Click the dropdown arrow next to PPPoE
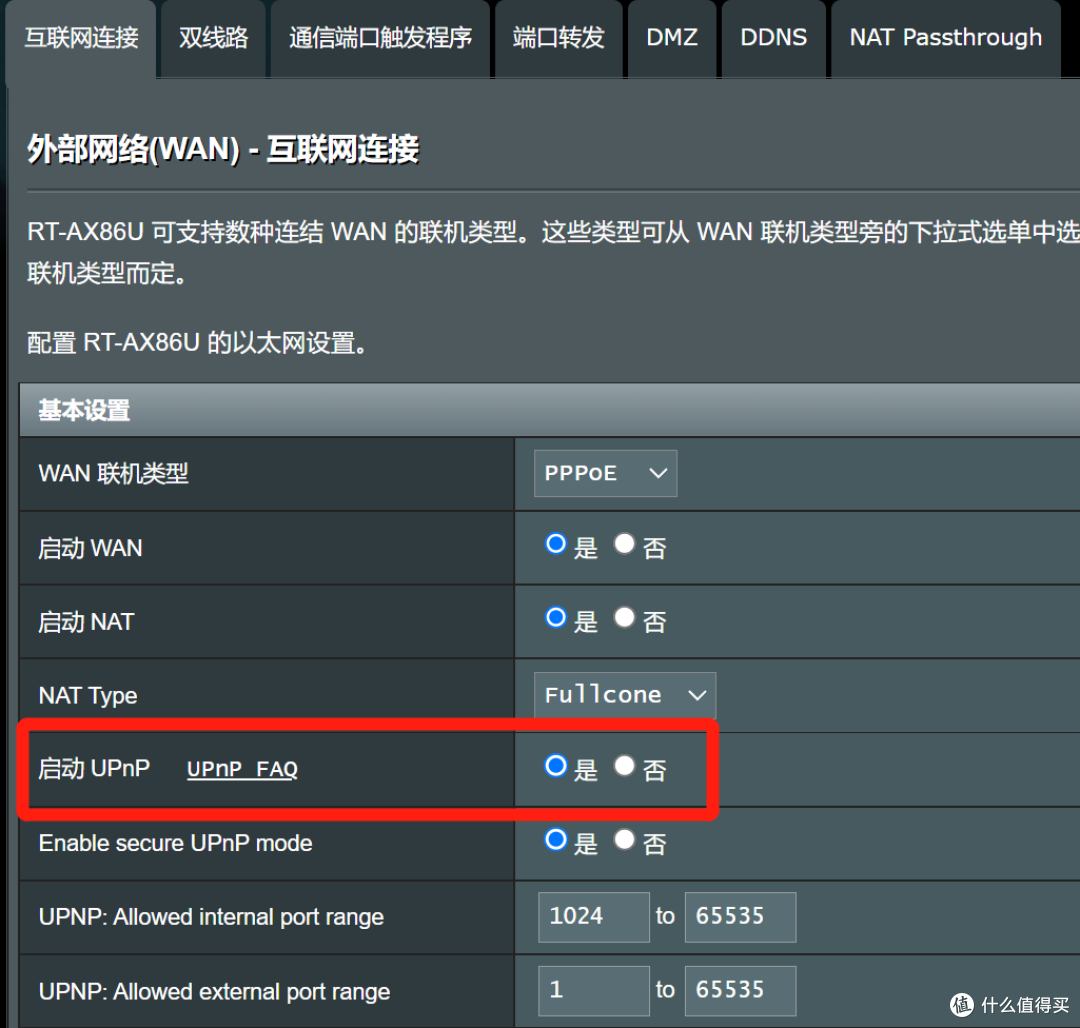Image resolution: width=1080 pixels, height=1028 pixels. 657,473
